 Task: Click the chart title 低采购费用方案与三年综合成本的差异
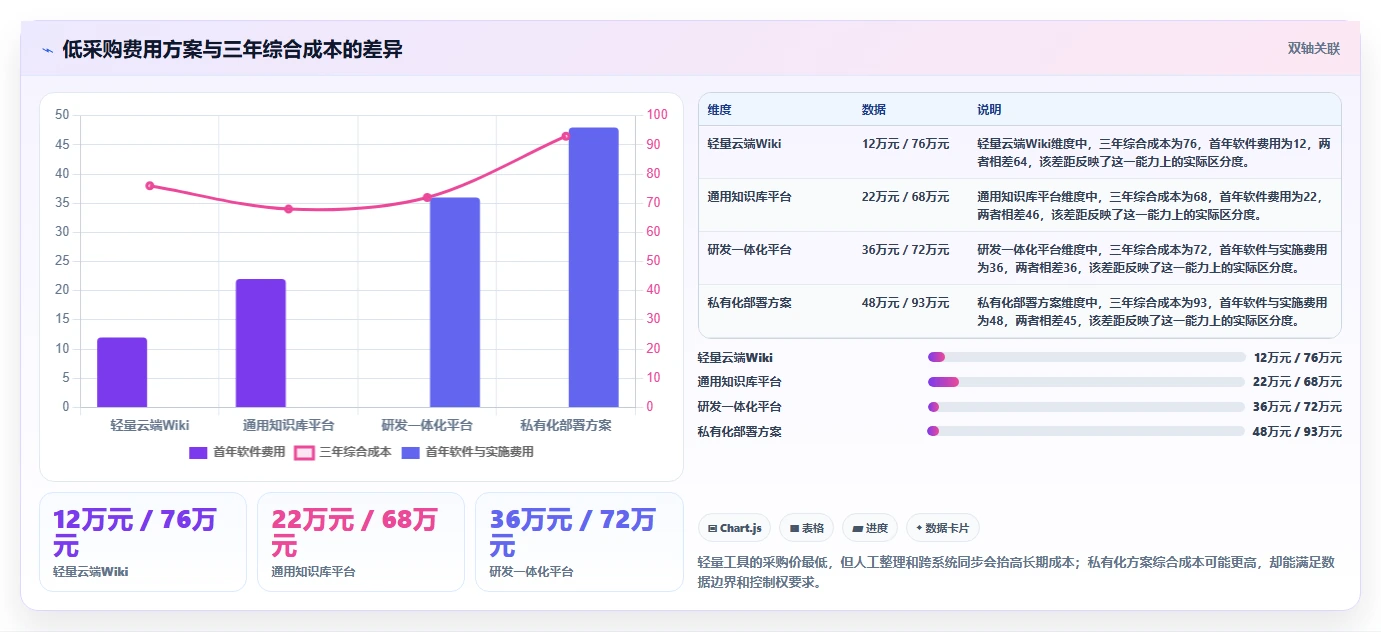click(x=232, y=50)
